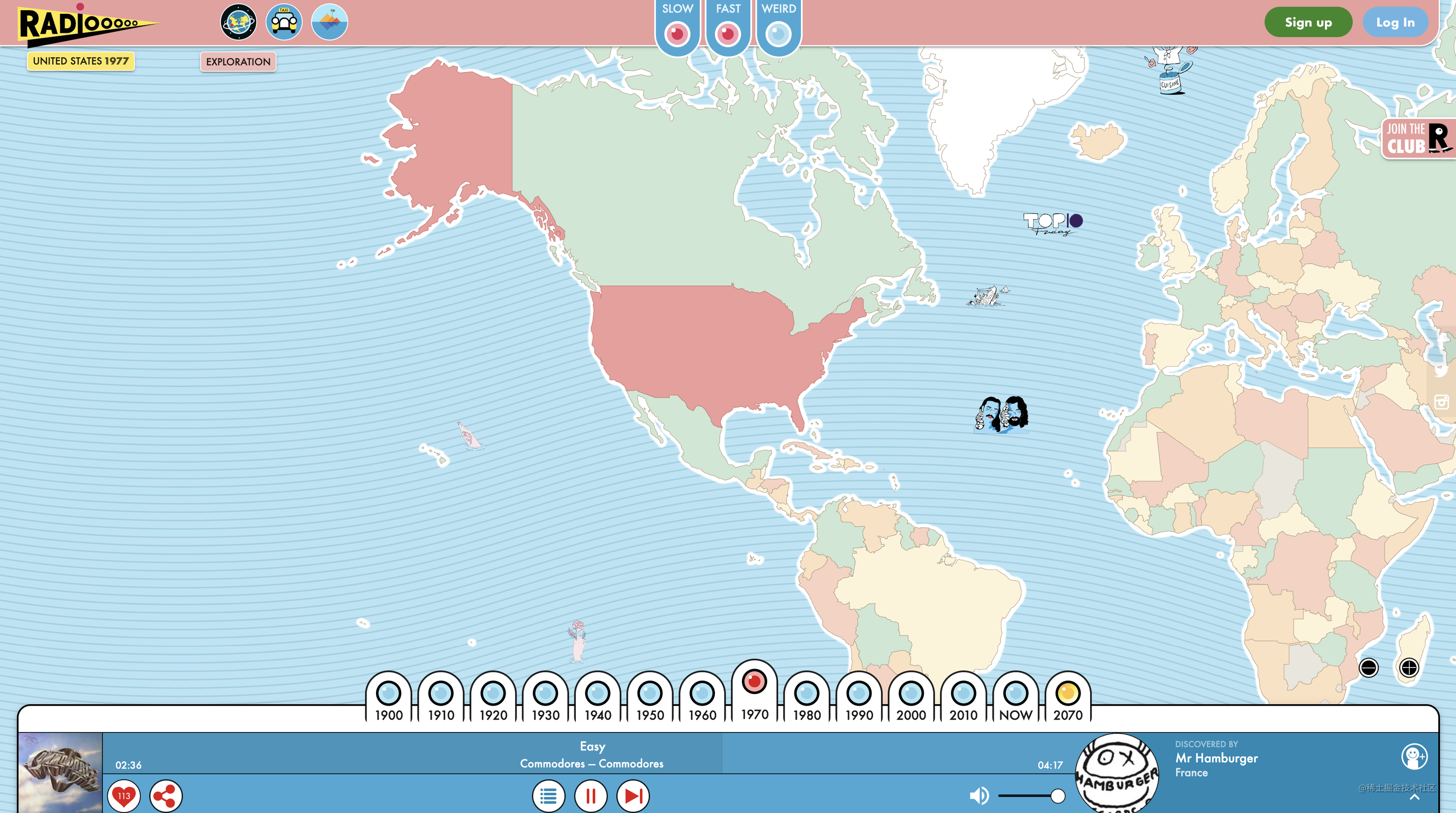Screen dimensions: 1456x813
Task: Click the UNITED STATES 1977 label tab
Action: coord(80,61)
